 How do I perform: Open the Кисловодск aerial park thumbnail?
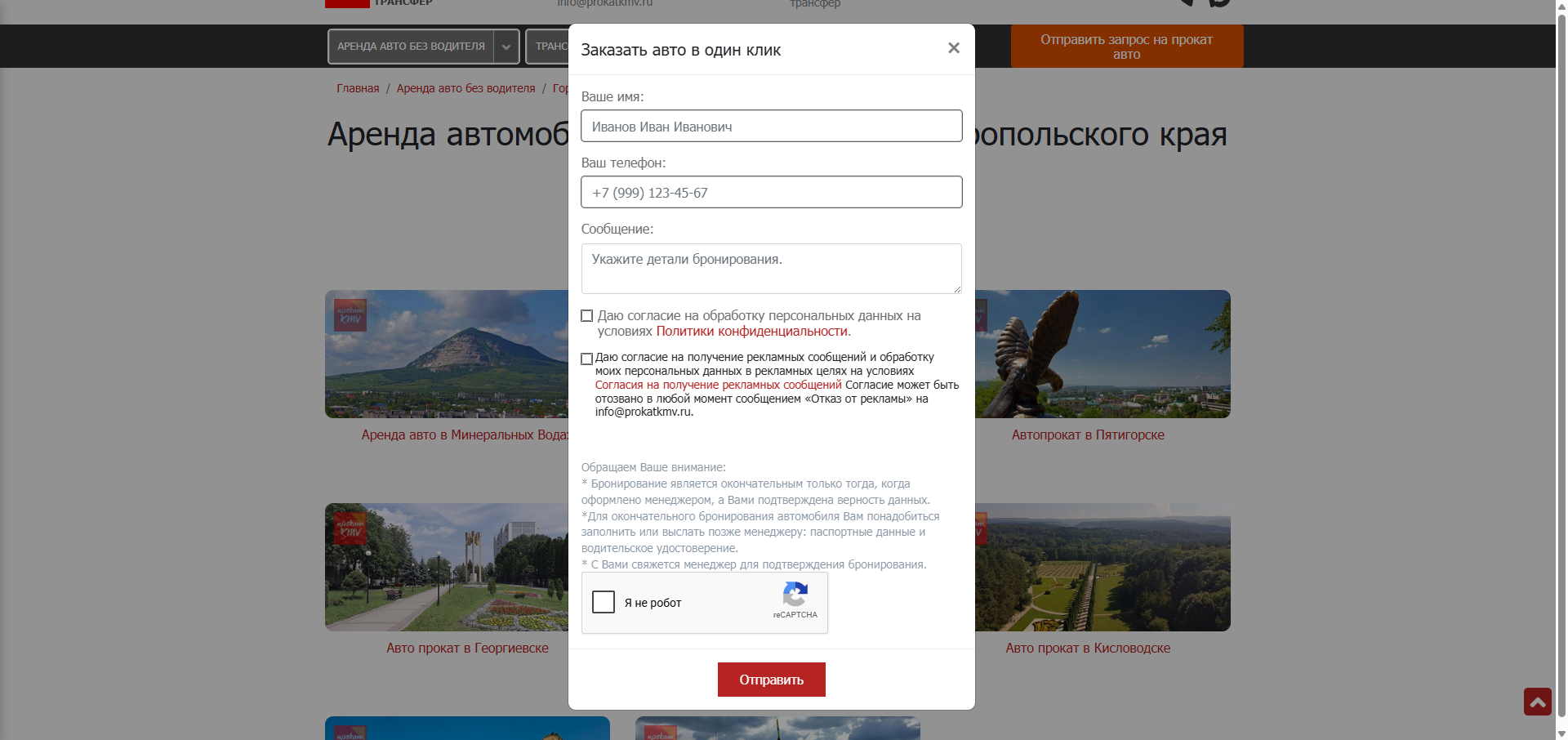click(1102, 567)
